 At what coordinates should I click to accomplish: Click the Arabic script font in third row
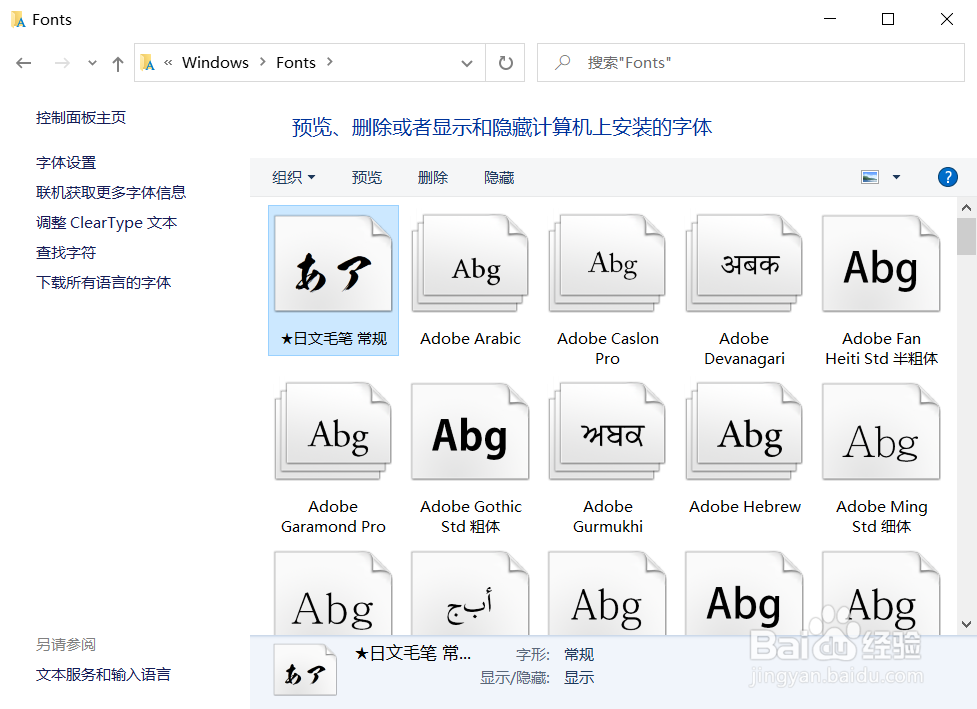(470, 593)
